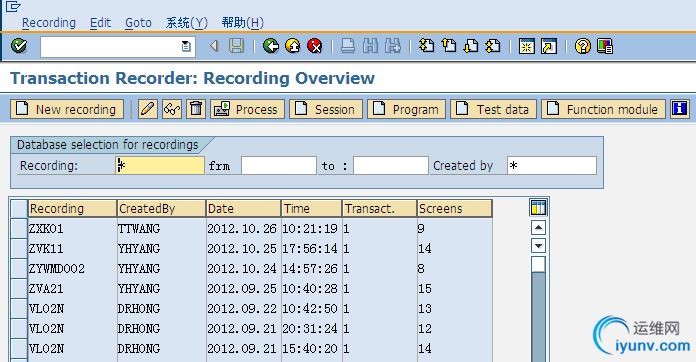The height and width of the screenshot is (362, 696).
Task: Click the Time column header
Action: pos(312,208)
